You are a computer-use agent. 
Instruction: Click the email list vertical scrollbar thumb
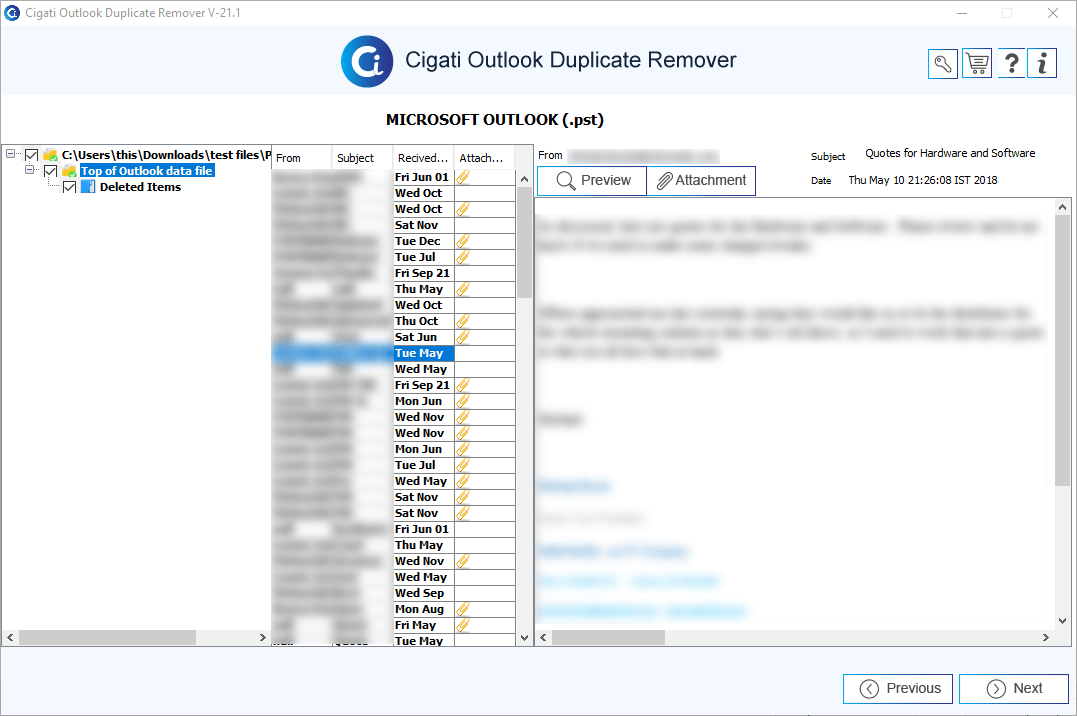click(x=524, y=243)
